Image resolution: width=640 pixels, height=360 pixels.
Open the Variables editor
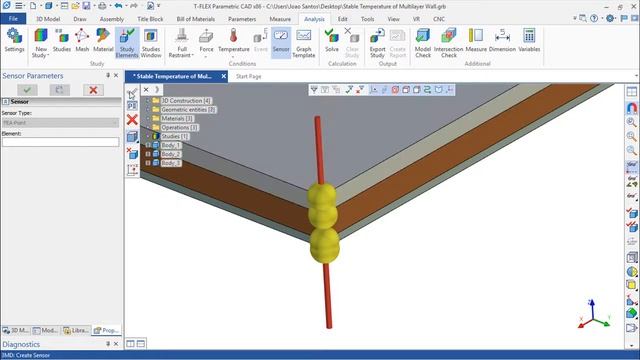tap(529, 40)
